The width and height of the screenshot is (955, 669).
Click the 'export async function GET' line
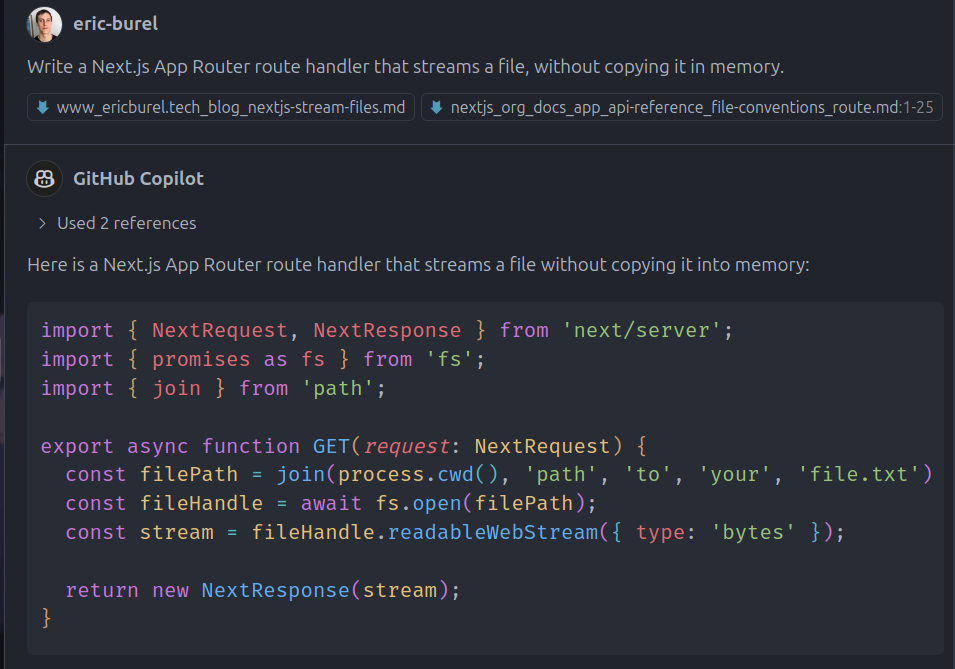[x=344, y=447]
